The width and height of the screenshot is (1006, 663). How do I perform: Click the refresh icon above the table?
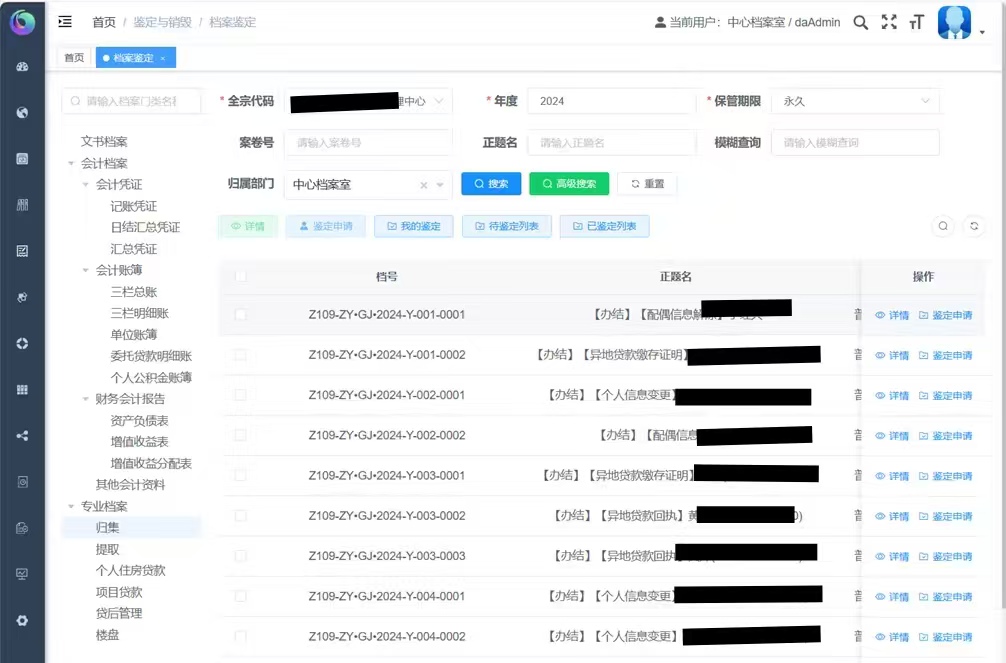click(975, 227)
